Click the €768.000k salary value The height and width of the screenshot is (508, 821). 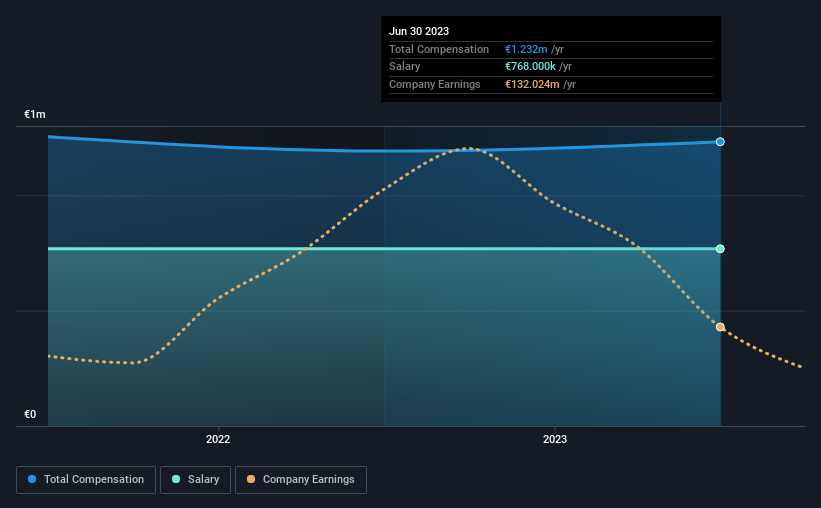(530, 67)
